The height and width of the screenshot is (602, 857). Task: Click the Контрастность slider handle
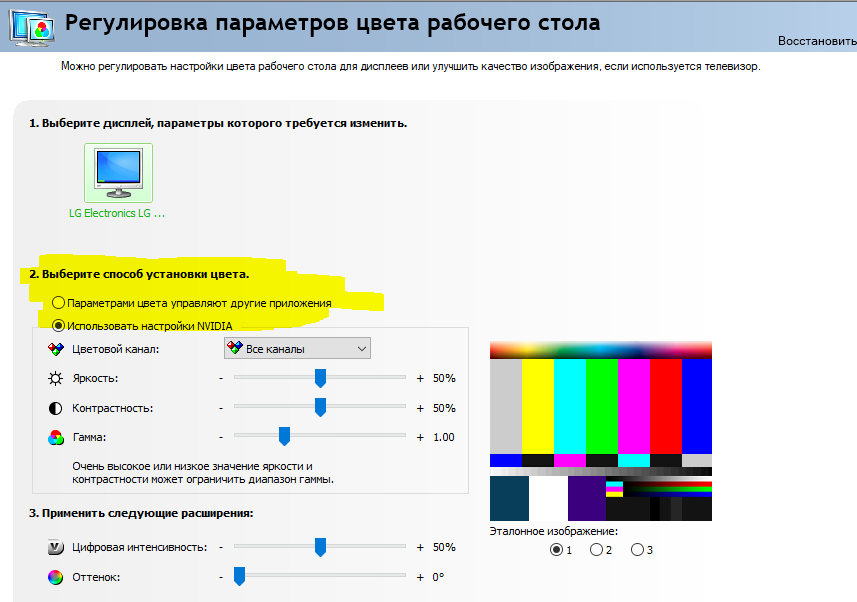tap(320, 407)
